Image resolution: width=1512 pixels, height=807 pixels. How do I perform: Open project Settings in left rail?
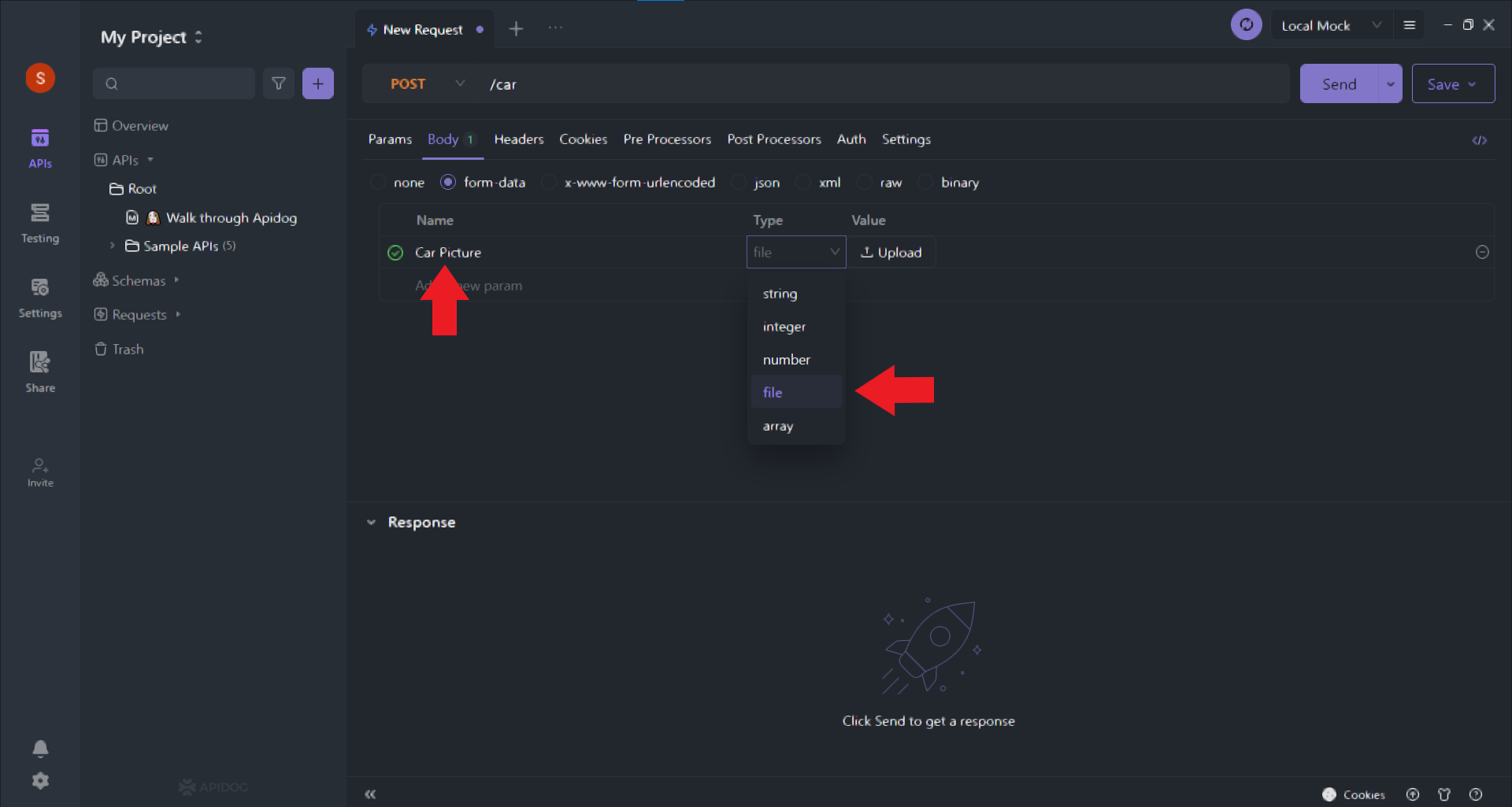pos(40,298)
